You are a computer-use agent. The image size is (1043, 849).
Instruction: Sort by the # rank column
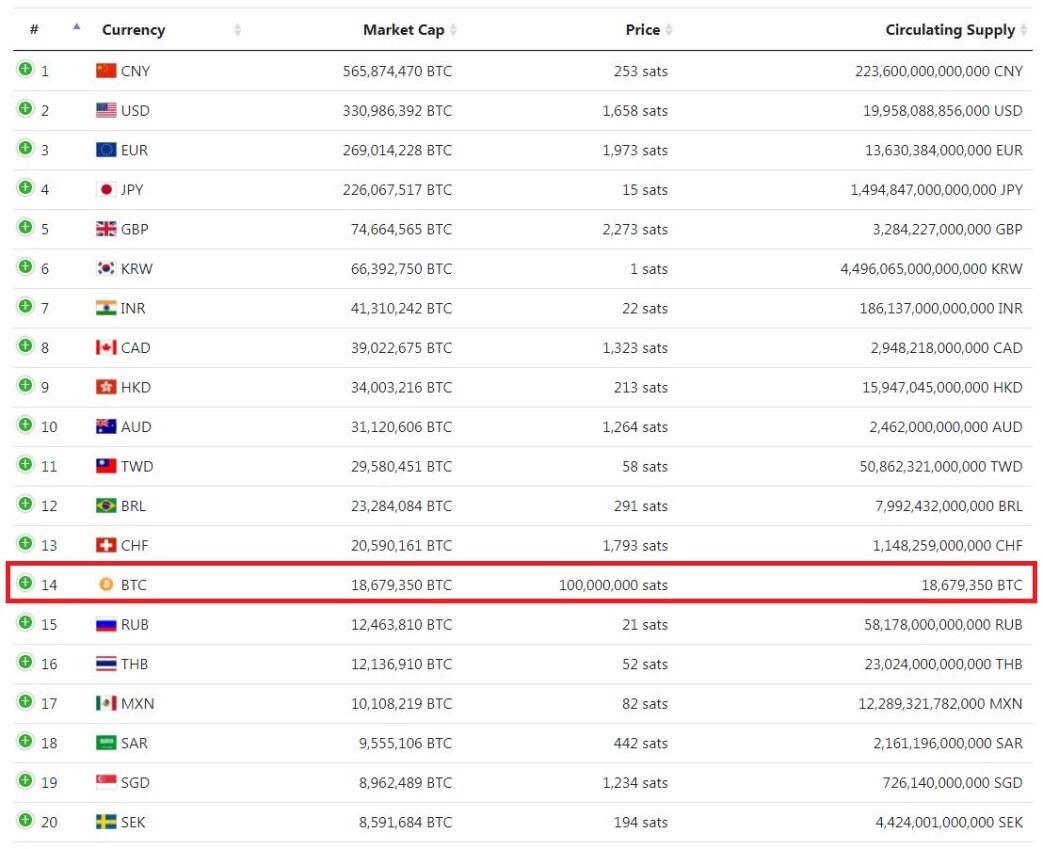(x=34, y=30)
